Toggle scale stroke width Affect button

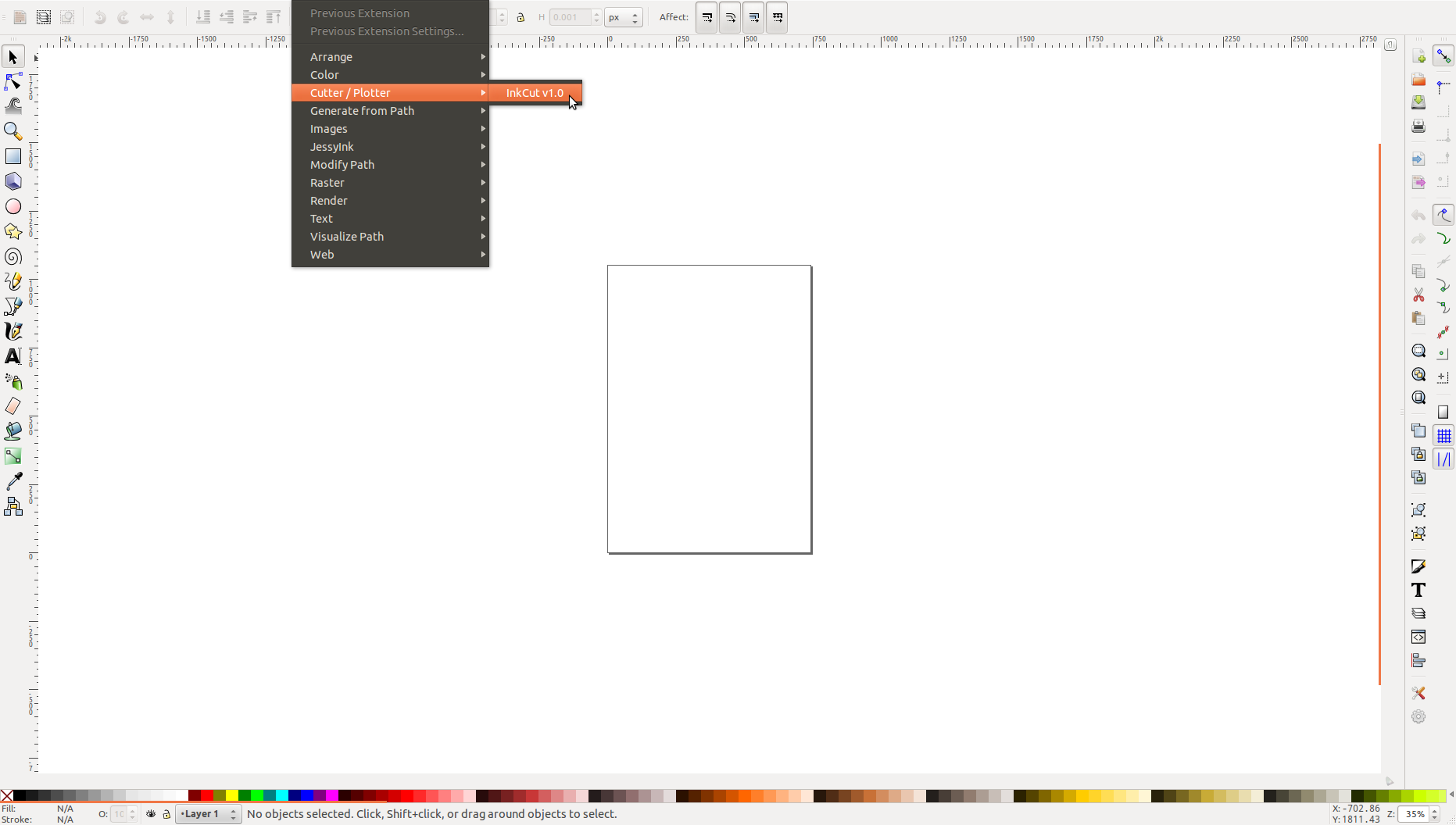(707, 17)
